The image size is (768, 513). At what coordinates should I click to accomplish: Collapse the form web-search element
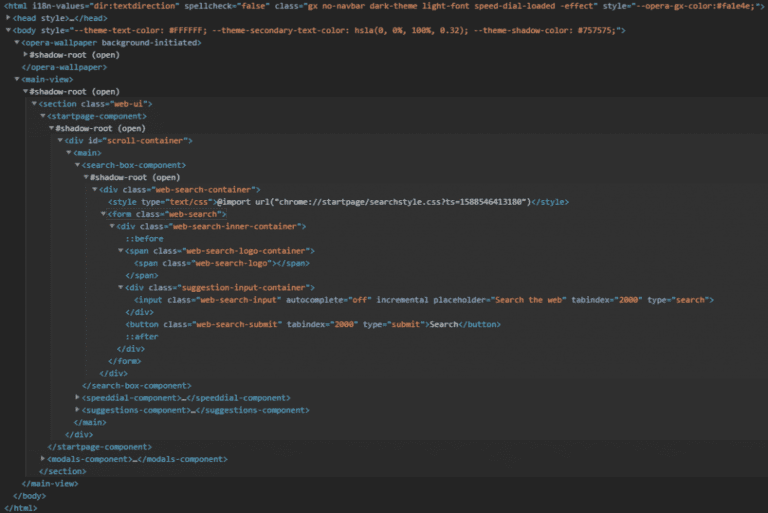tap(102, 213)
